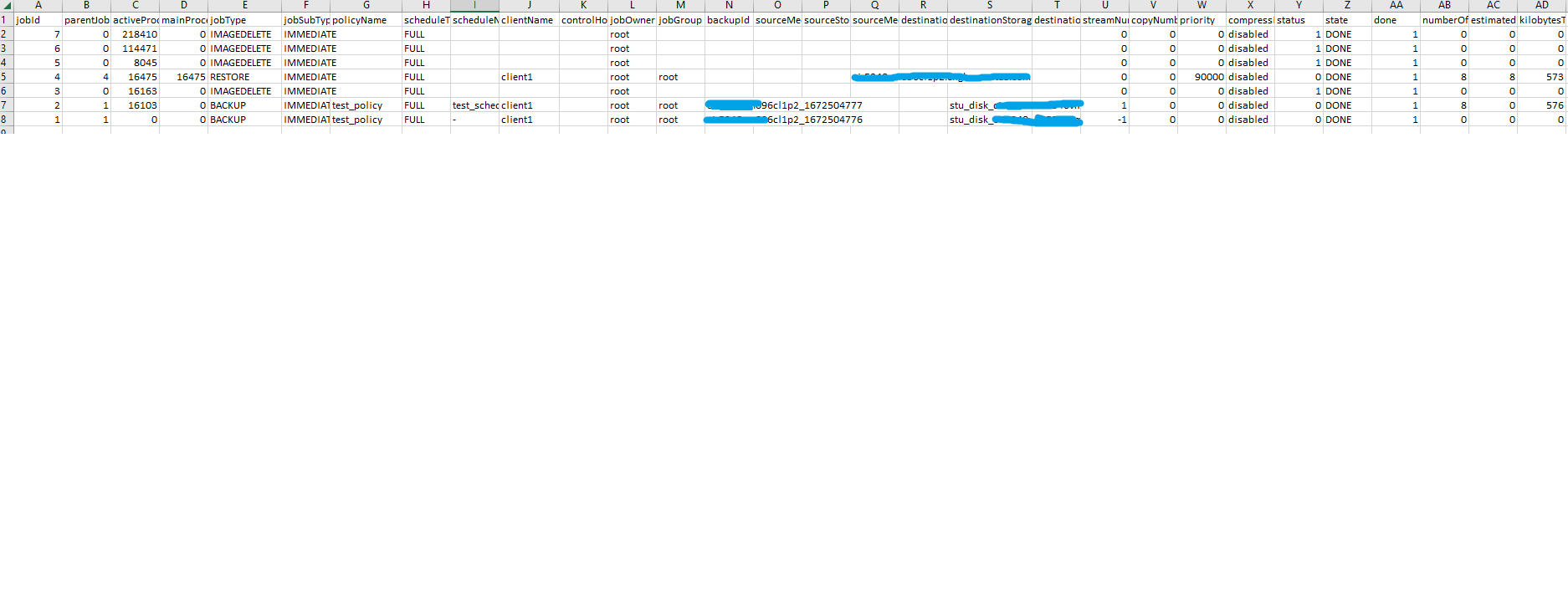Click the 'done' header cell

click(1396, 20)
